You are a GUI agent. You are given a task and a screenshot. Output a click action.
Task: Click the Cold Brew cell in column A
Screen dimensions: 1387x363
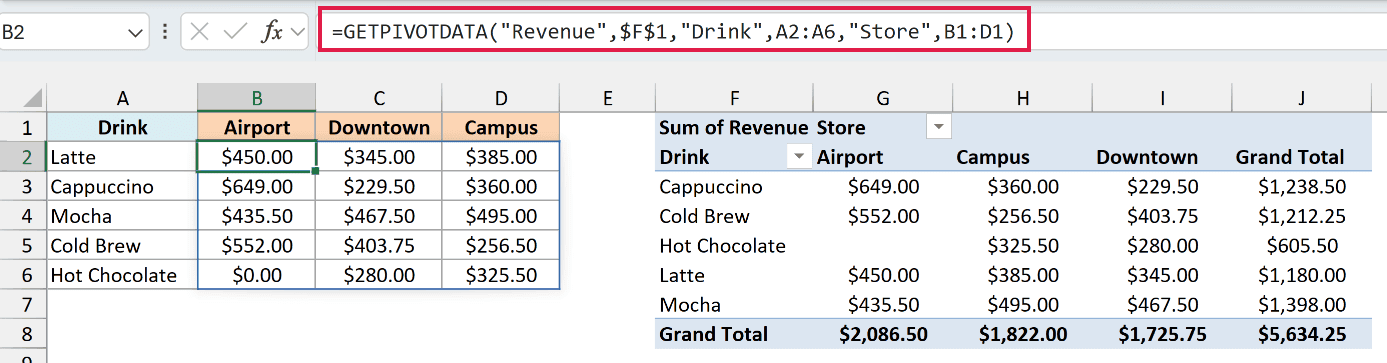tap(123, 246)
